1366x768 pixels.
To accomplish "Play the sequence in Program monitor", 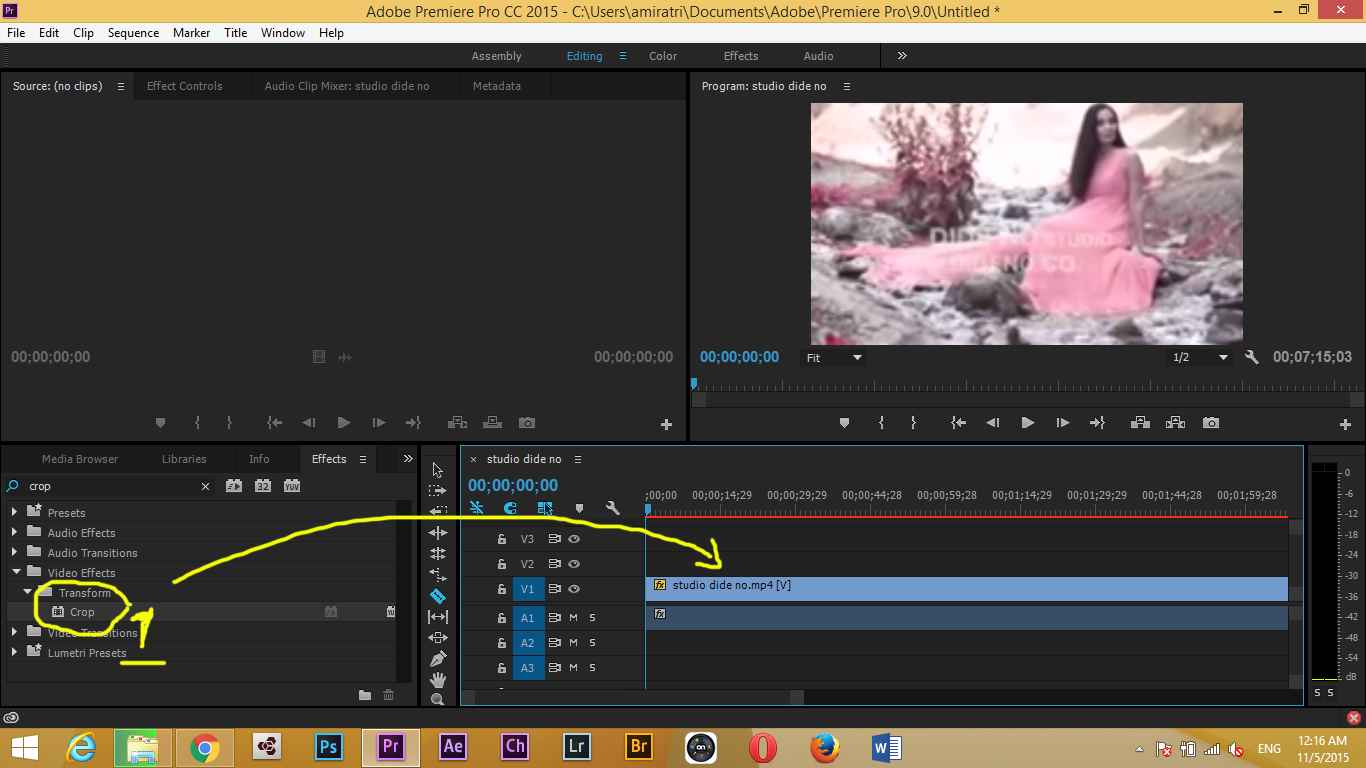I will [x=1027, y=423].
